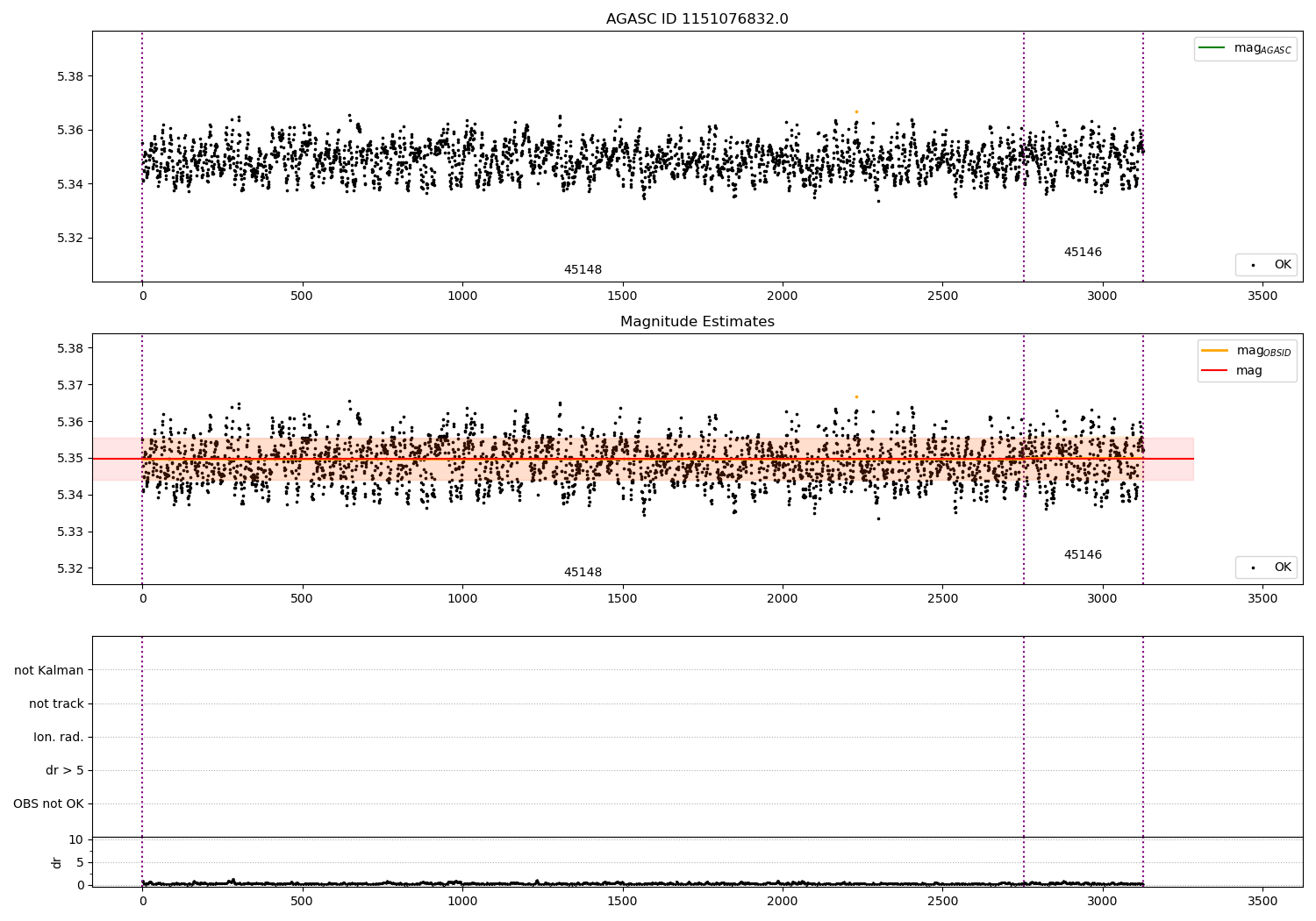
Task: Click the 'Ion. rad.' row label
Action: coord(59,738)
